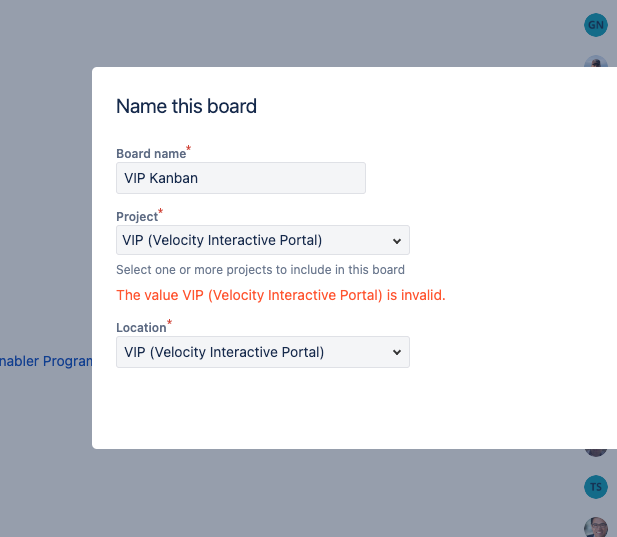Click the GN user avatar
The image size is (617, 537).
click(x=596, y=25)
